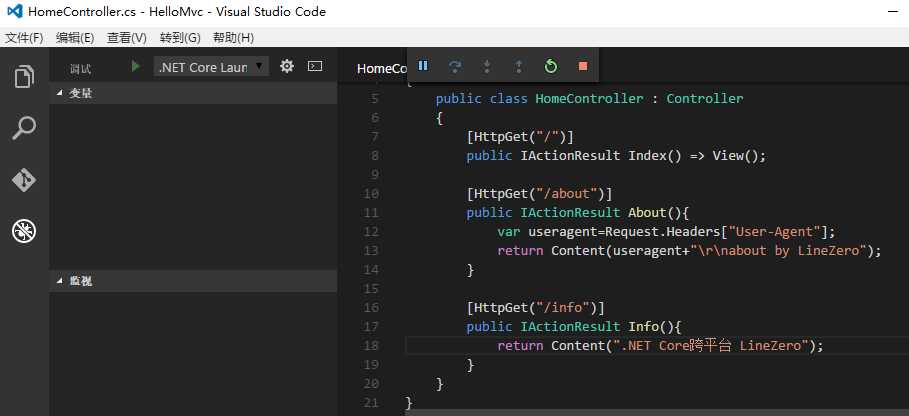This screenshot has height=416, width=909.
Task: Open the Git source control view
Action: point(24,180)
